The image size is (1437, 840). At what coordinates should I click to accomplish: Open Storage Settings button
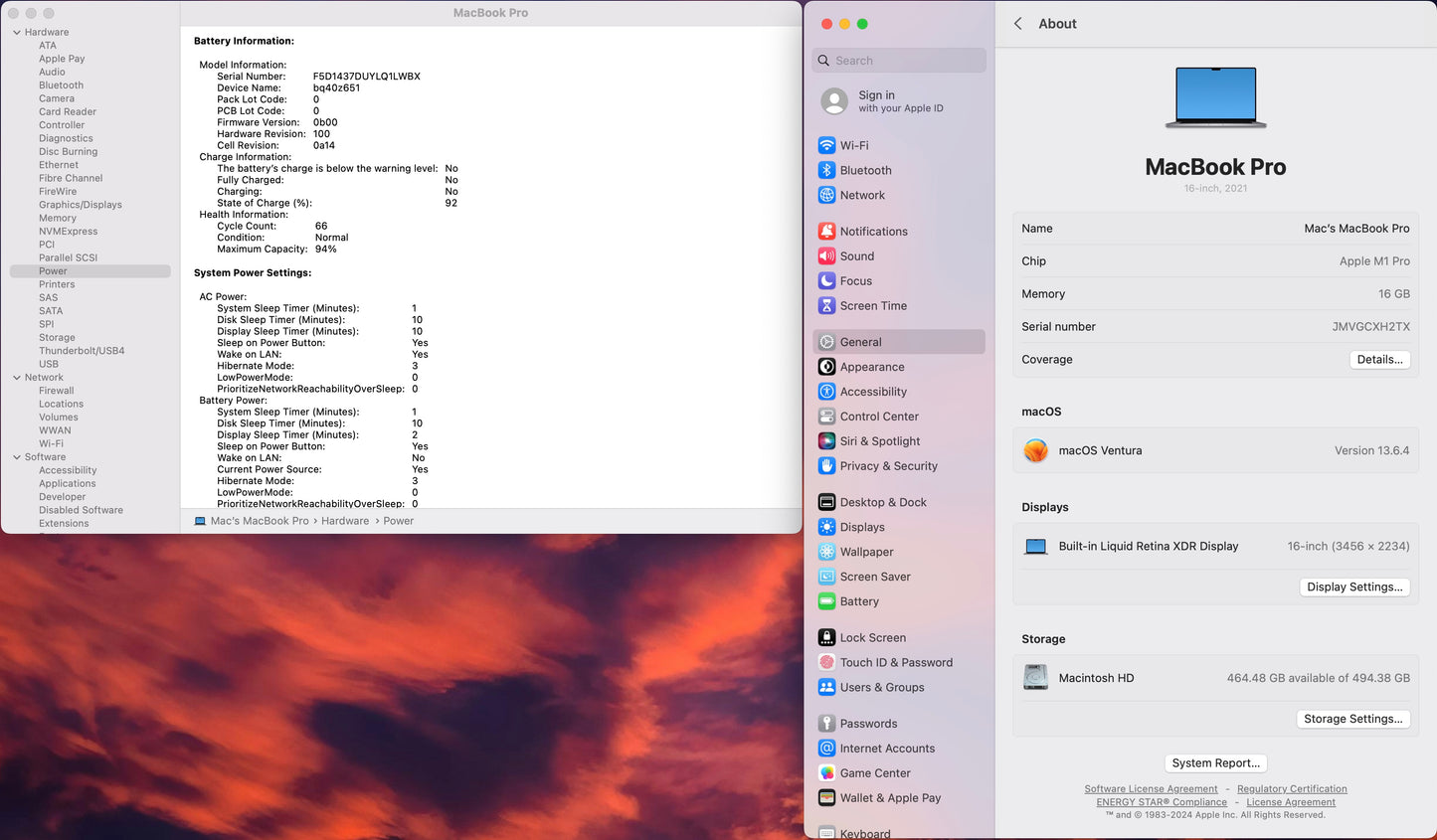tap(1353, 719)
